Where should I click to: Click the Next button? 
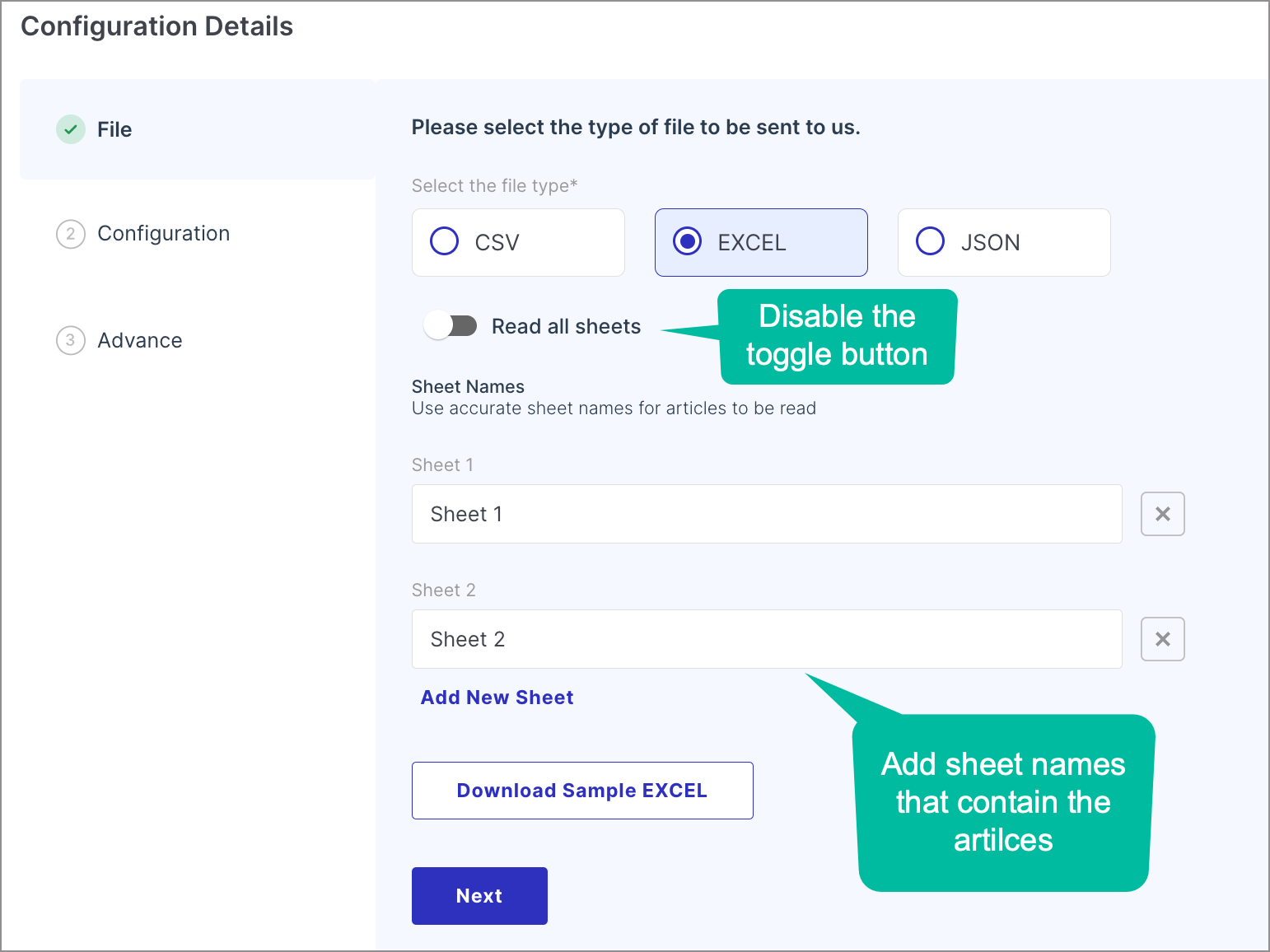point(479,896)
